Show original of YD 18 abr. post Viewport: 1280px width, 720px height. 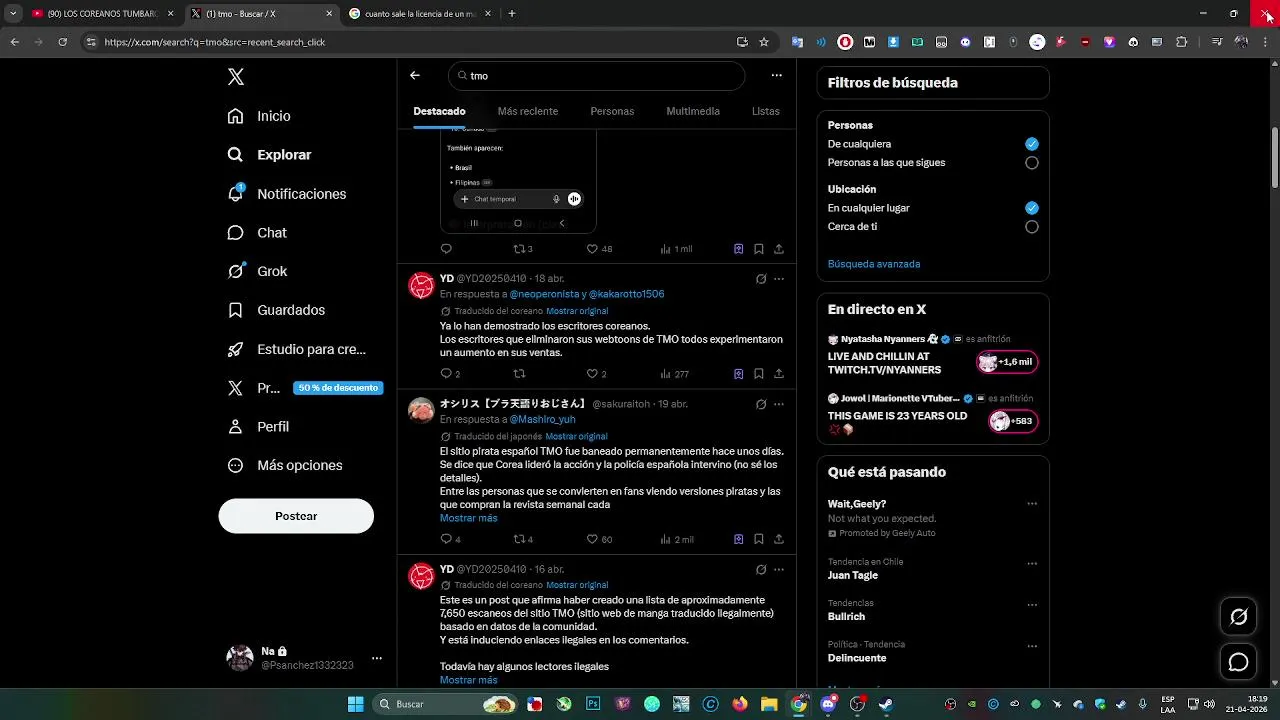[577, 311]
